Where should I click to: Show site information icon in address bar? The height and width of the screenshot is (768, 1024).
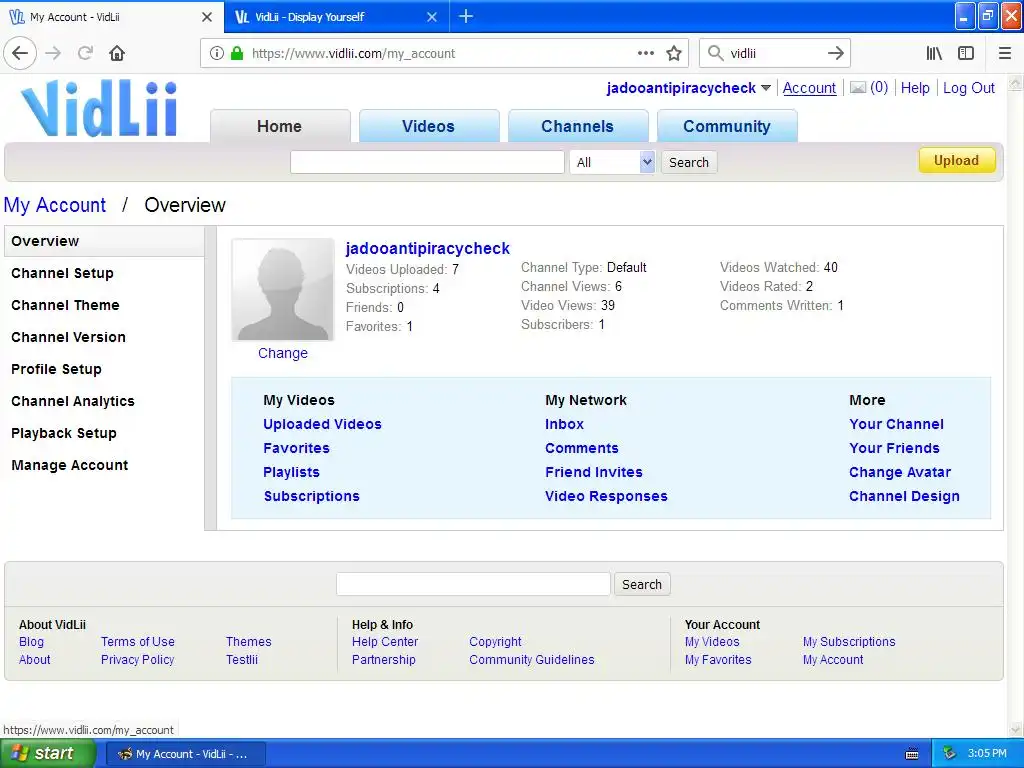point(216,54)
